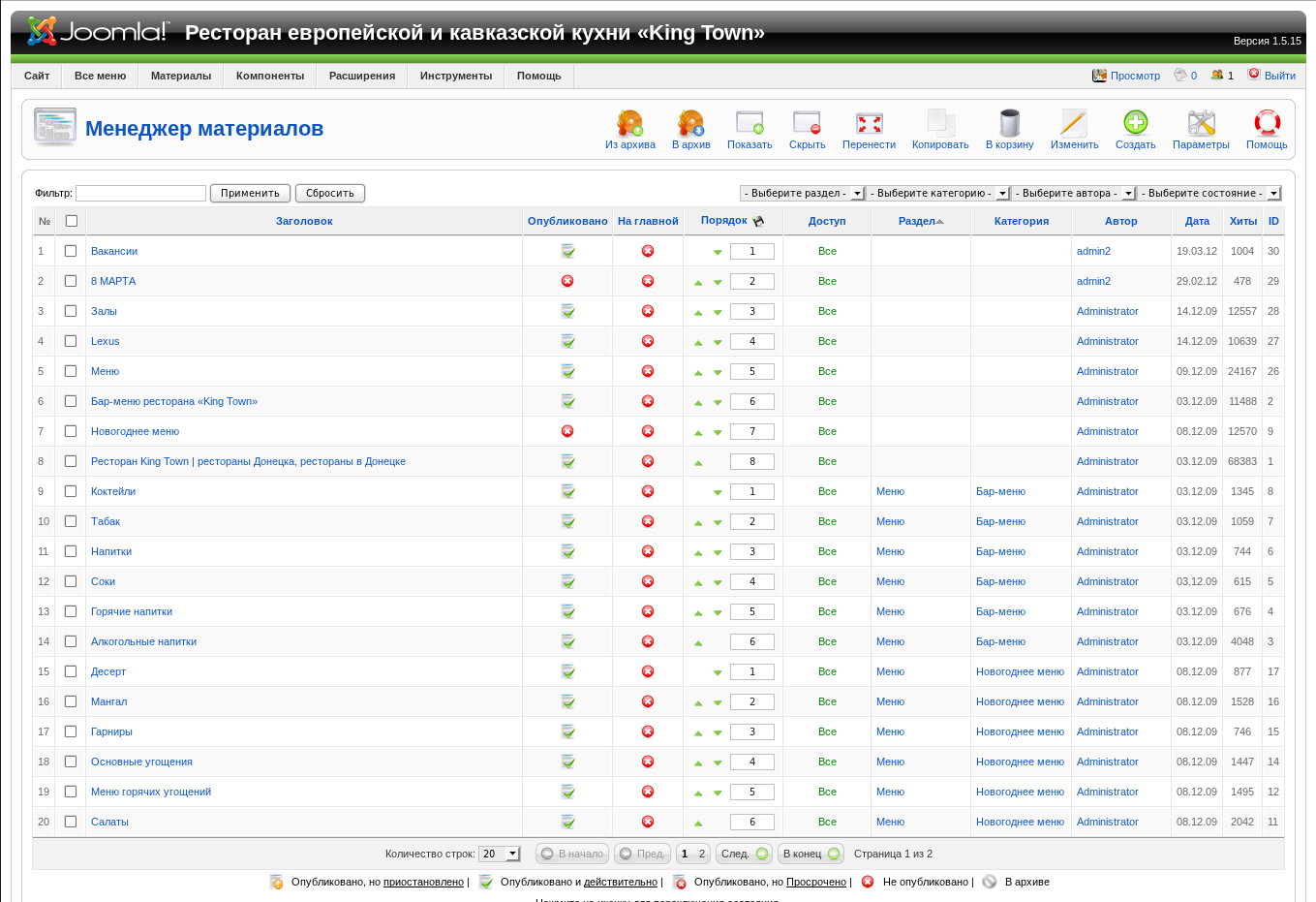This screenshot has width=1316, height=902.
Task: Move 'Табак' down in order
Action: tap(718, 523)
